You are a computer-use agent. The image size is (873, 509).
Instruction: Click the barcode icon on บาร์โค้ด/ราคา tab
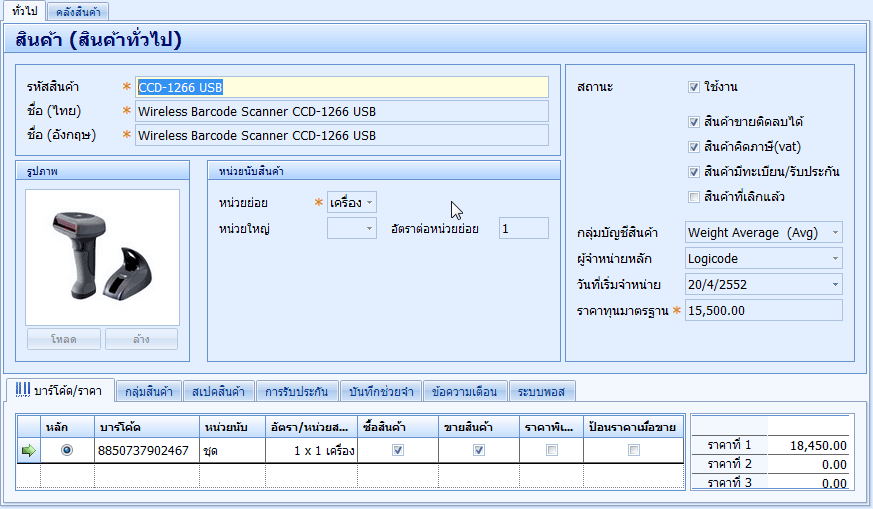pos(20,390)
